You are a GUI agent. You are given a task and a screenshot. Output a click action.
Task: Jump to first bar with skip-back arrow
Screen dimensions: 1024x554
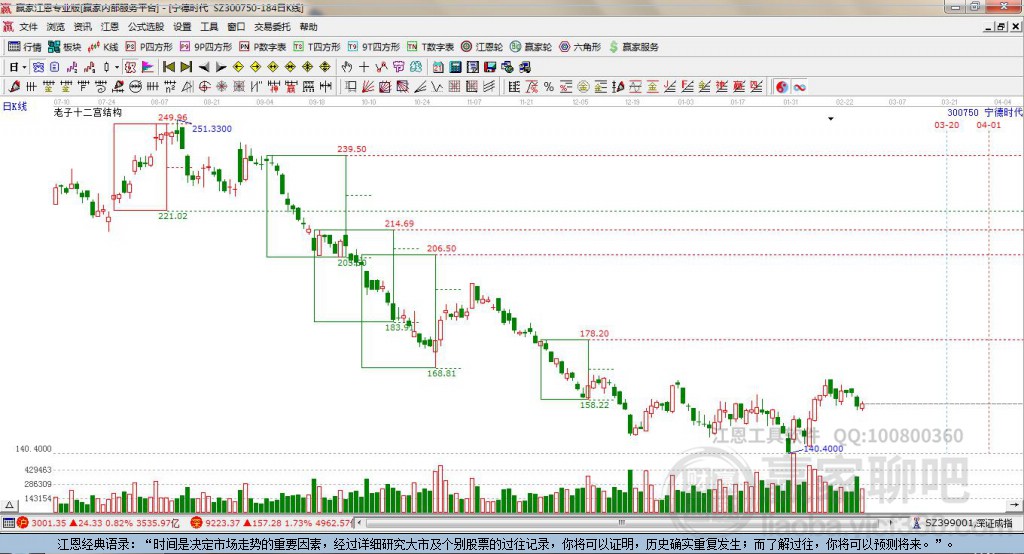click(x=168, y=67)
